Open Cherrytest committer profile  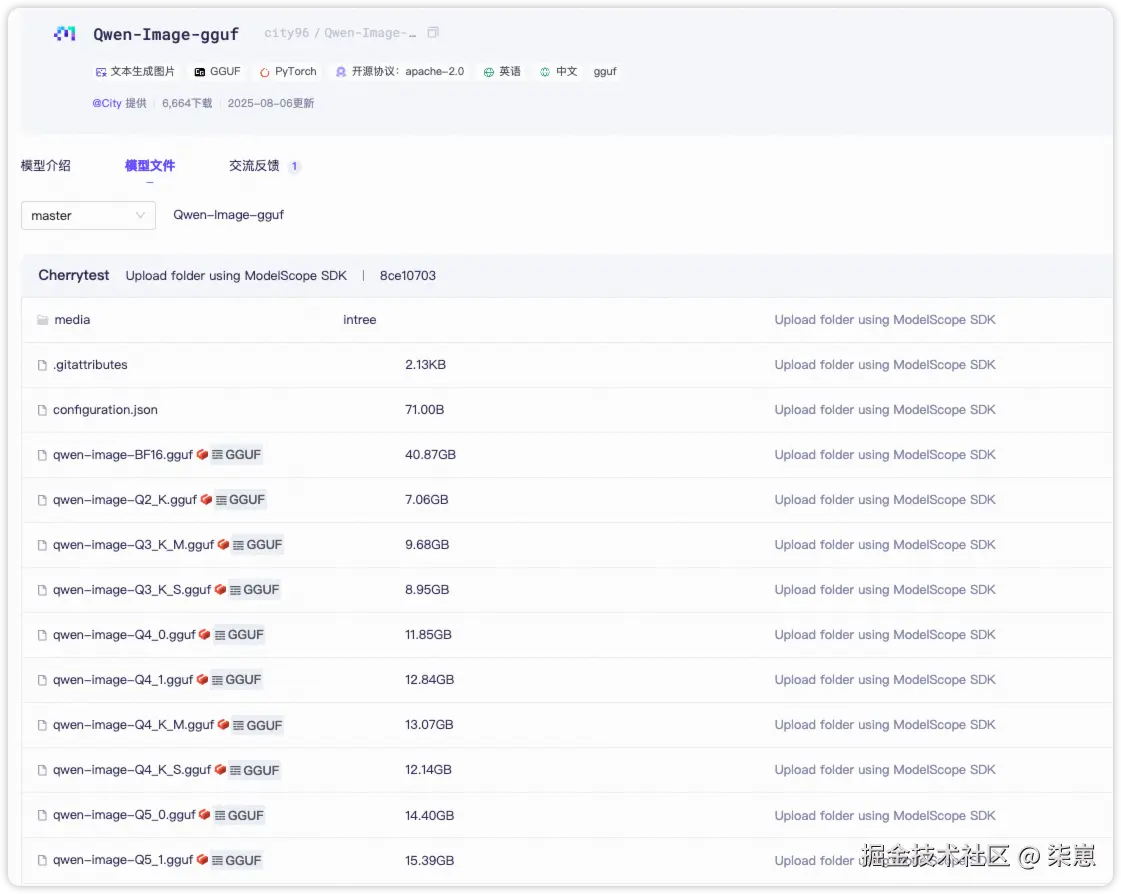click(x=74, y=275)
